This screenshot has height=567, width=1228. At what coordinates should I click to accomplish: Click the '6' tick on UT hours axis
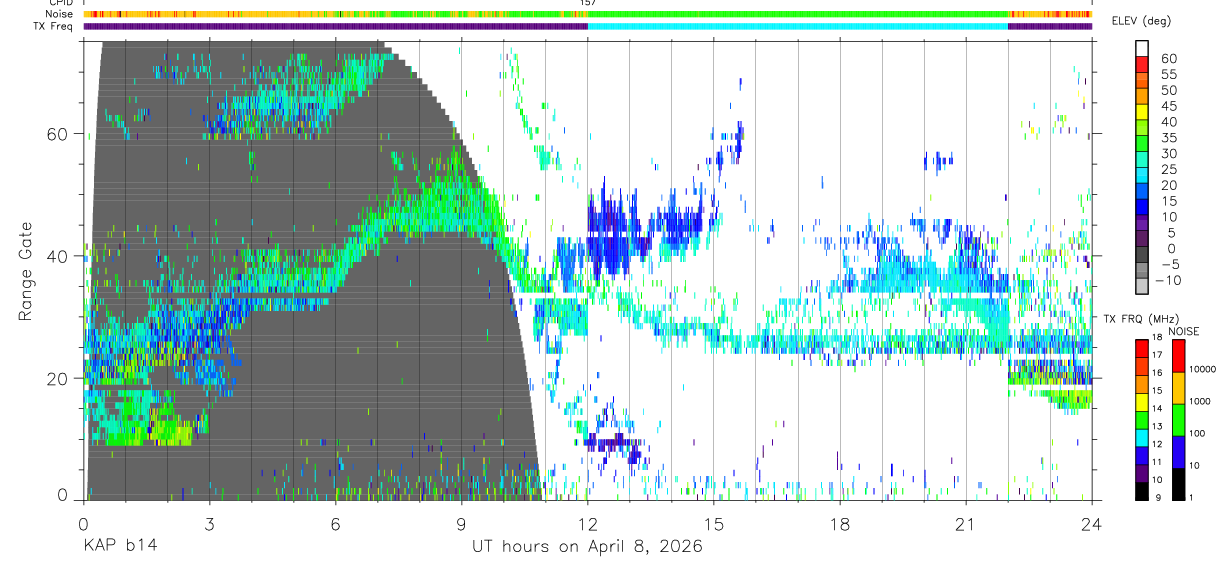[x=335, y=523]
